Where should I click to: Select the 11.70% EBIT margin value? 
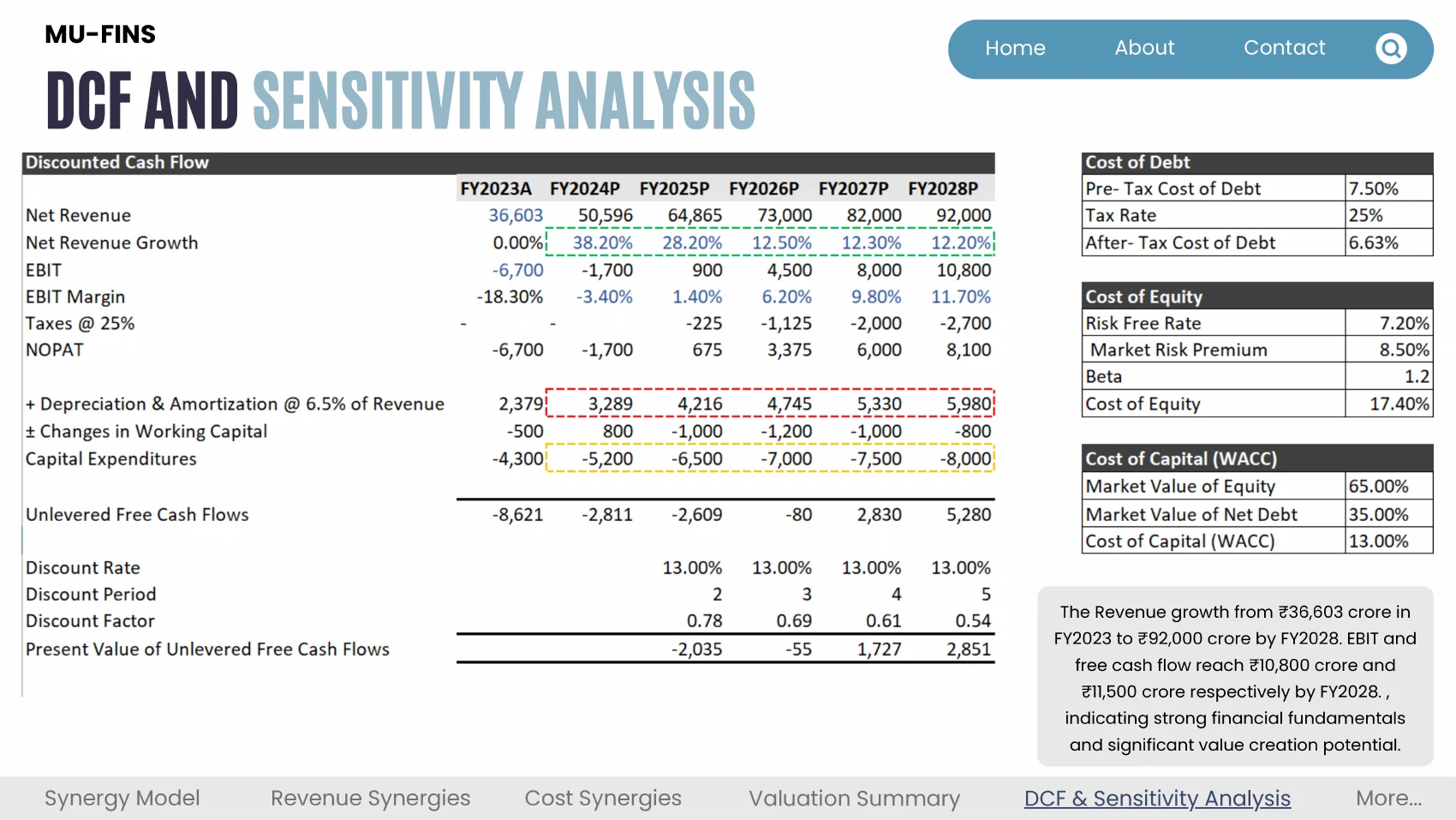pyautogui.click(x=961, y=296)
